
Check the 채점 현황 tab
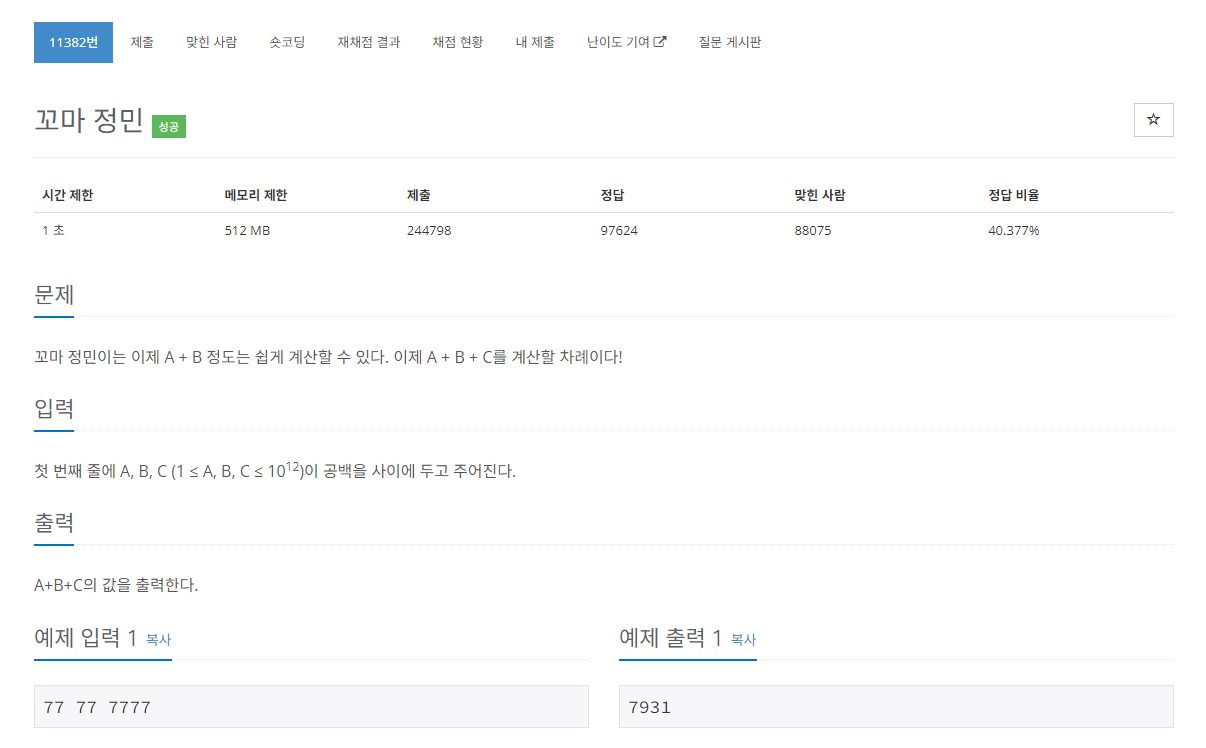[x=456, y=43]
